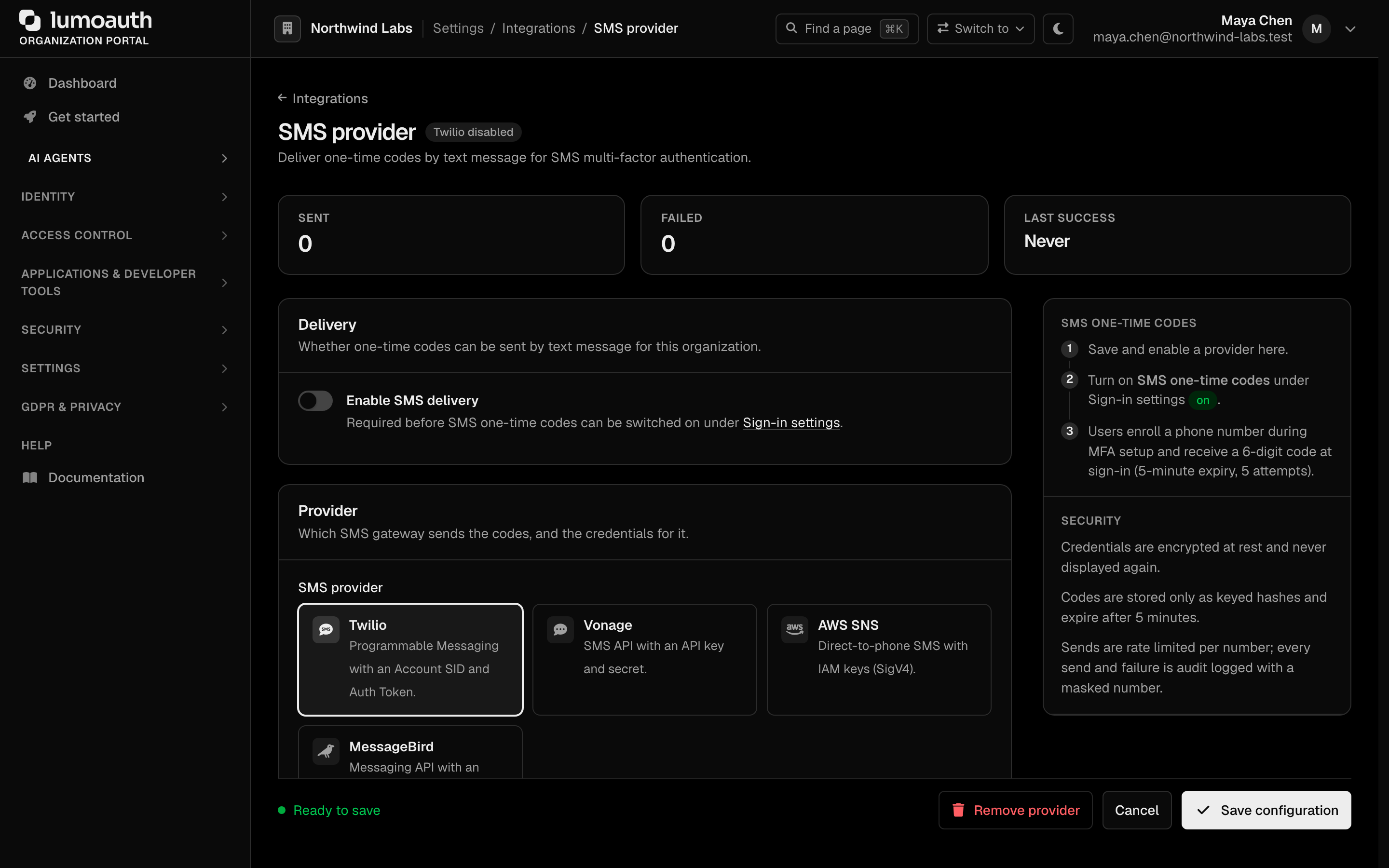Click the search magnifier icon
Screen dimensions: 1389x868
(791, 27)
